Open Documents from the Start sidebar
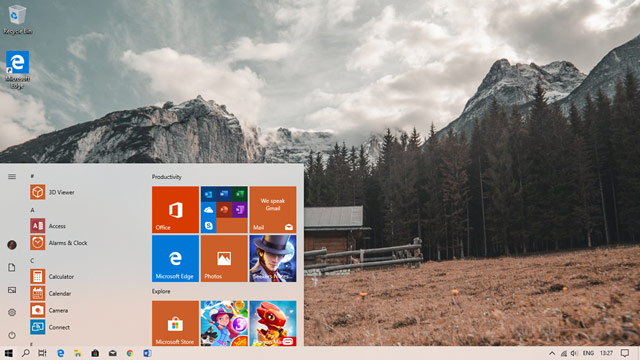Screen dimensions: 640x360 point(12,267)
